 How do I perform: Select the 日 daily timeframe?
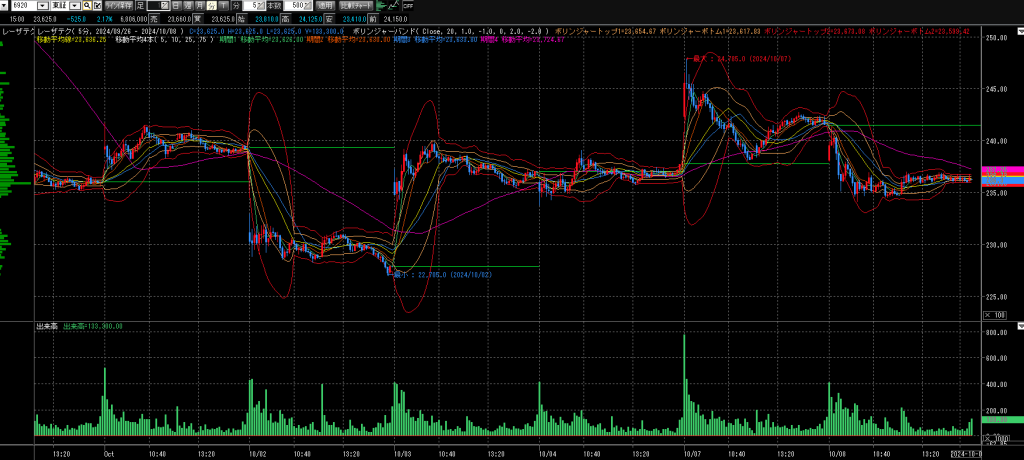(x=175, y=5)
